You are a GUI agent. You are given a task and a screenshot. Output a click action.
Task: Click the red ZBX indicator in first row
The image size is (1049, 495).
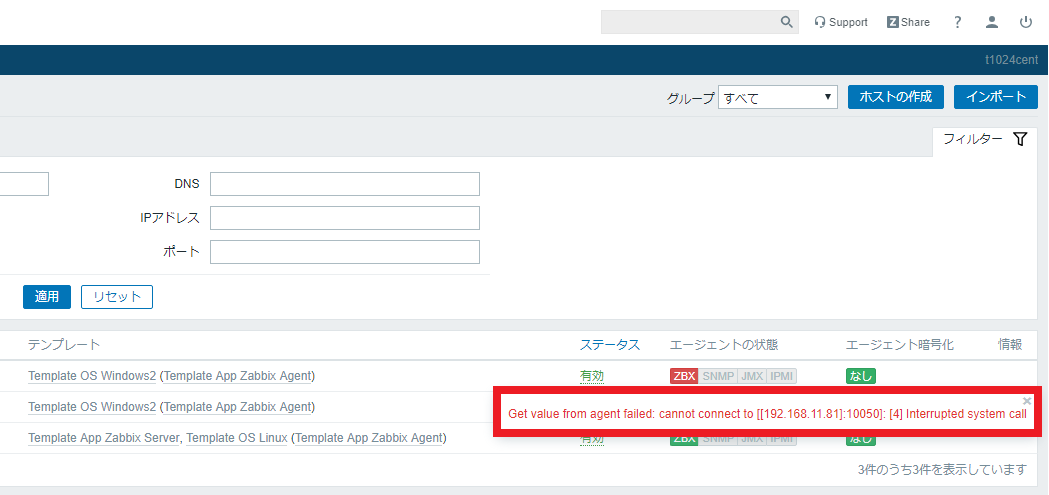684,376
